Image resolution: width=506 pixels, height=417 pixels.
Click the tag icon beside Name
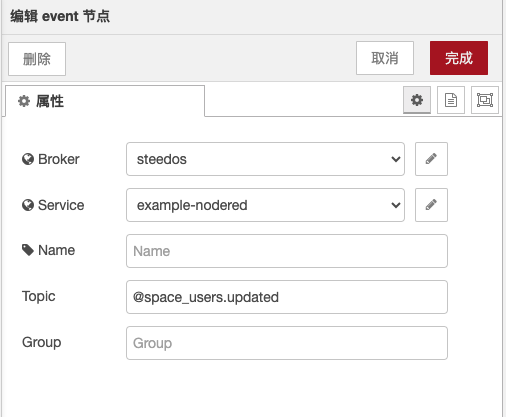[x=28, y=250]
